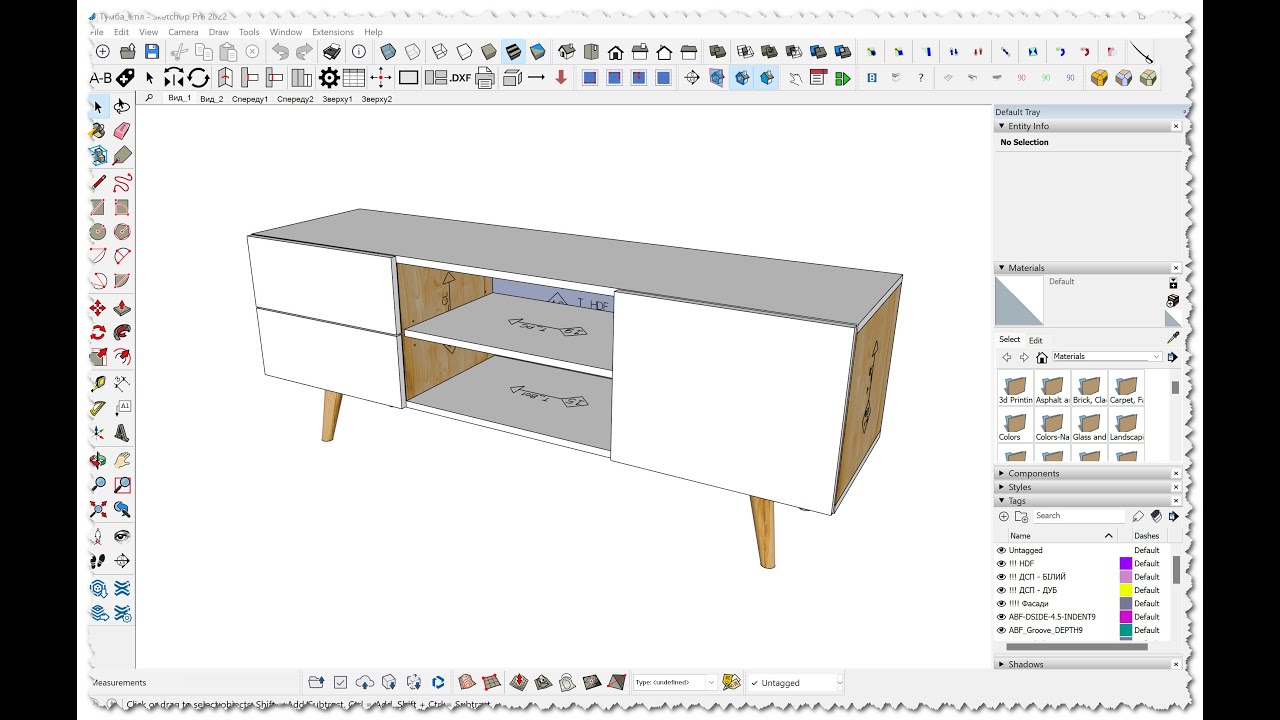This screenshot has width=1280, height=720.
Task: Click the Save floppy disk icon
Action: 152,52
